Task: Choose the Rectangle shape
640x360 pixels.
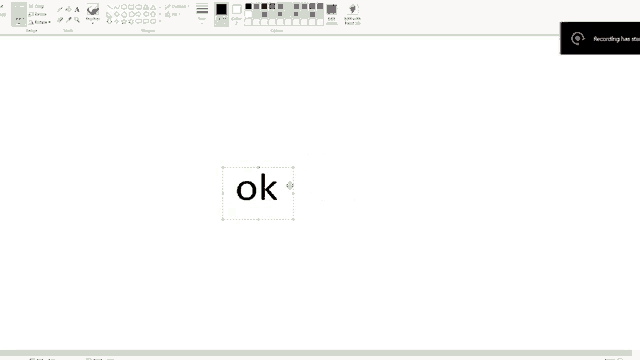Action: coord(131,7)
